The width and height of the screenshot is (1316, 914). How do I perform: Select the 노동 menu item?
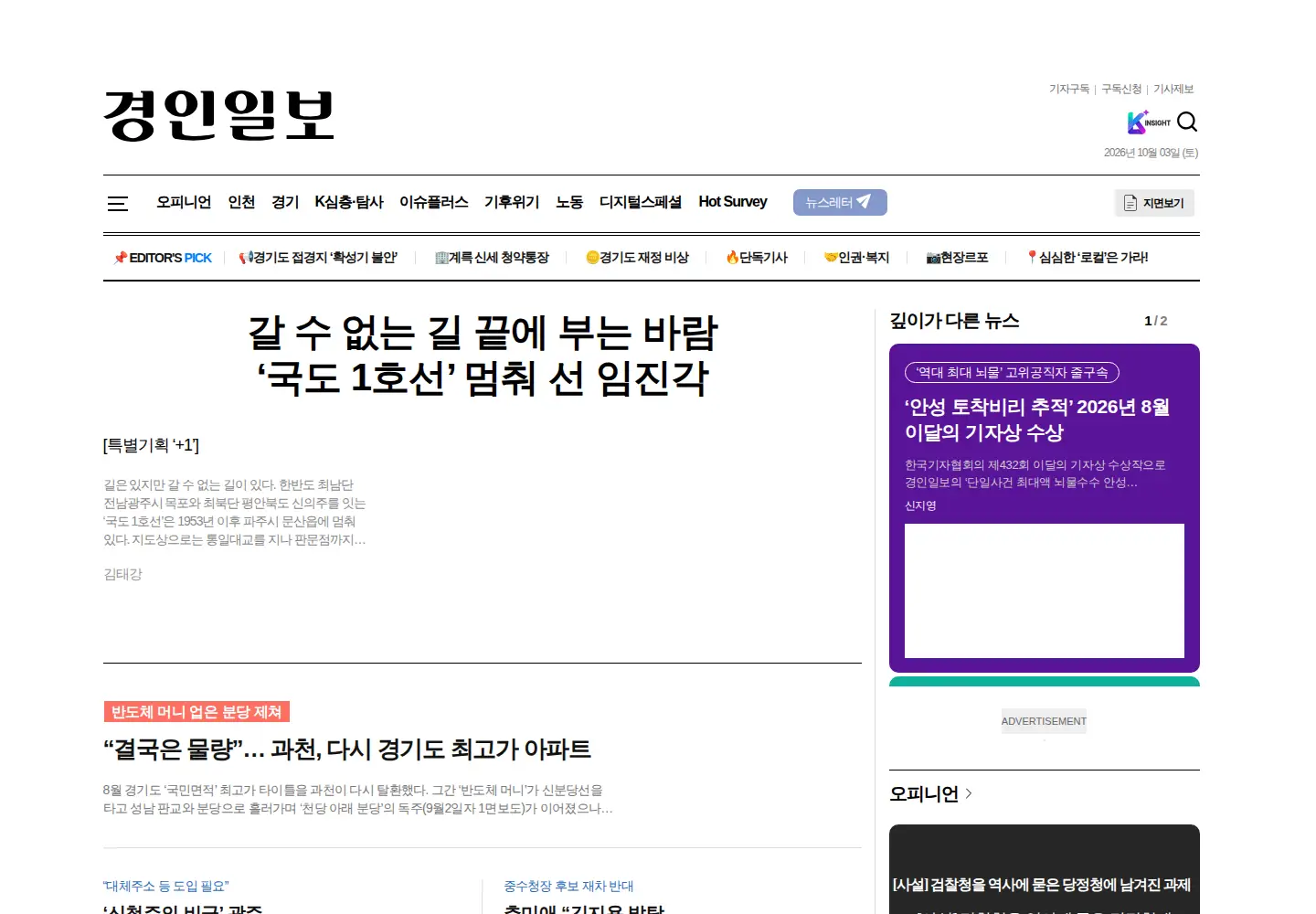point(569,202)
